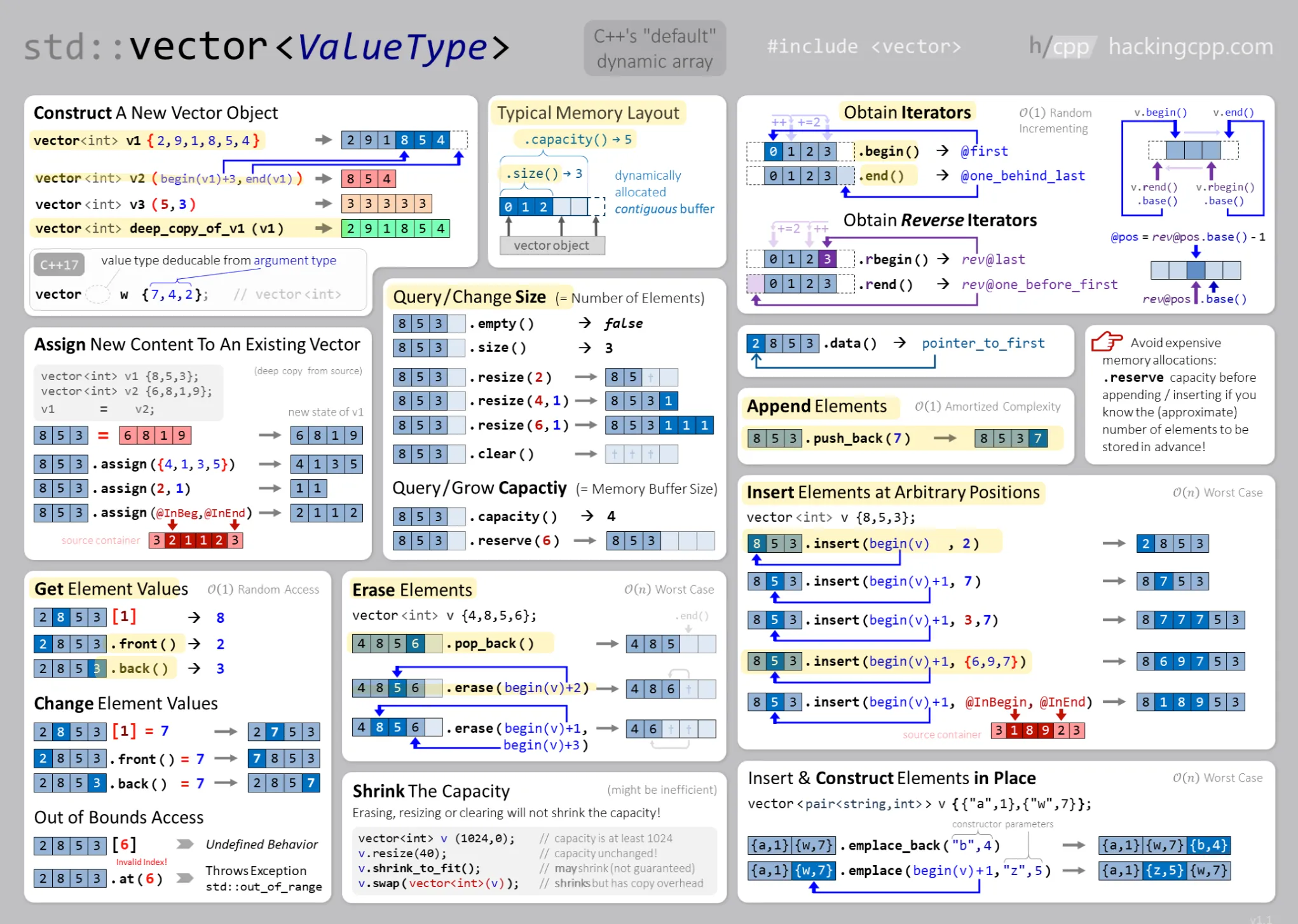Click the "Shrink The Capacity" heading
This screenshot has width=1298, height=924.
coord(431,791)
